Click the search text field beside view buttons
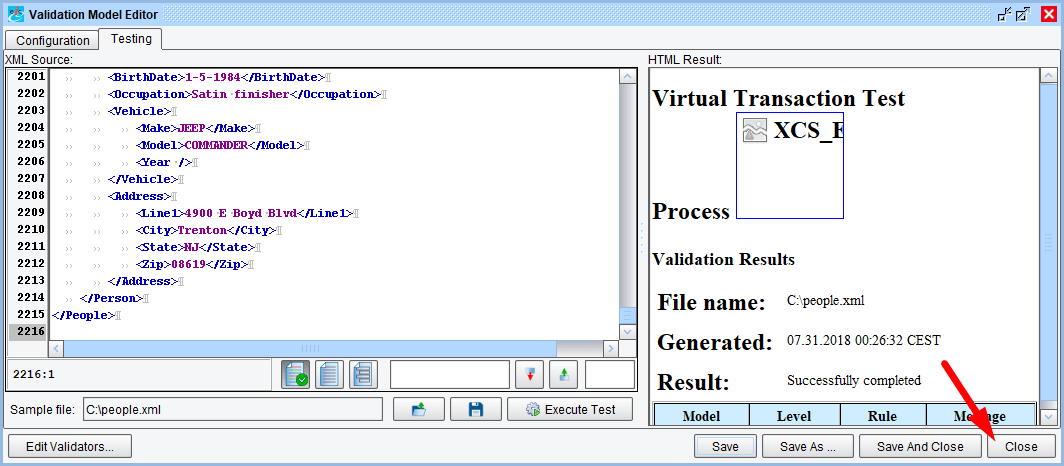This screenshot has width=1064, height=466. 449,375
